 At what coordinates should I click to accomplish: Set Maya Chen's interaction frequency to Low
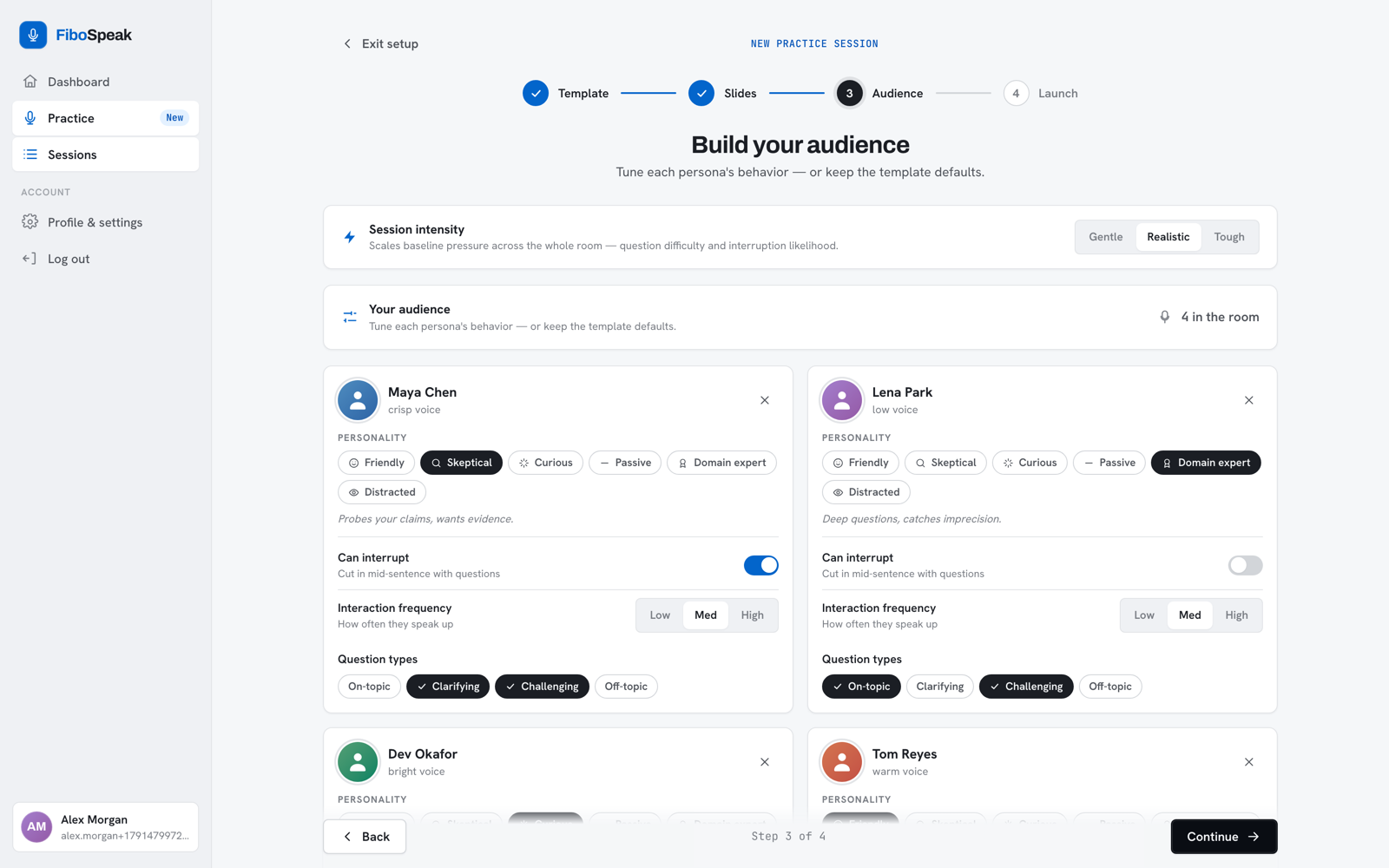[x=660, y=615]
